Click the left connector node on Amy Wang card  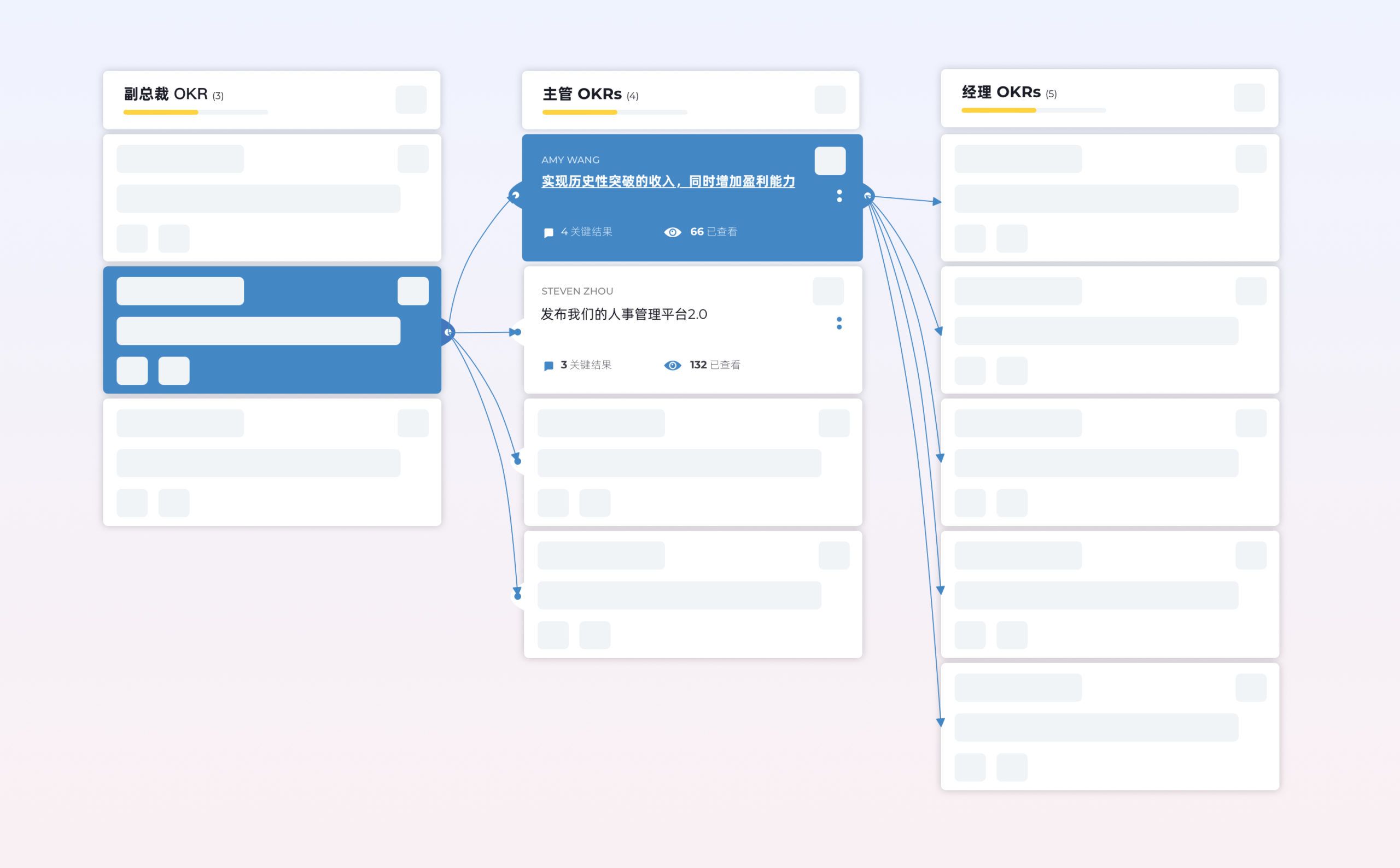[x=516, y=196]
